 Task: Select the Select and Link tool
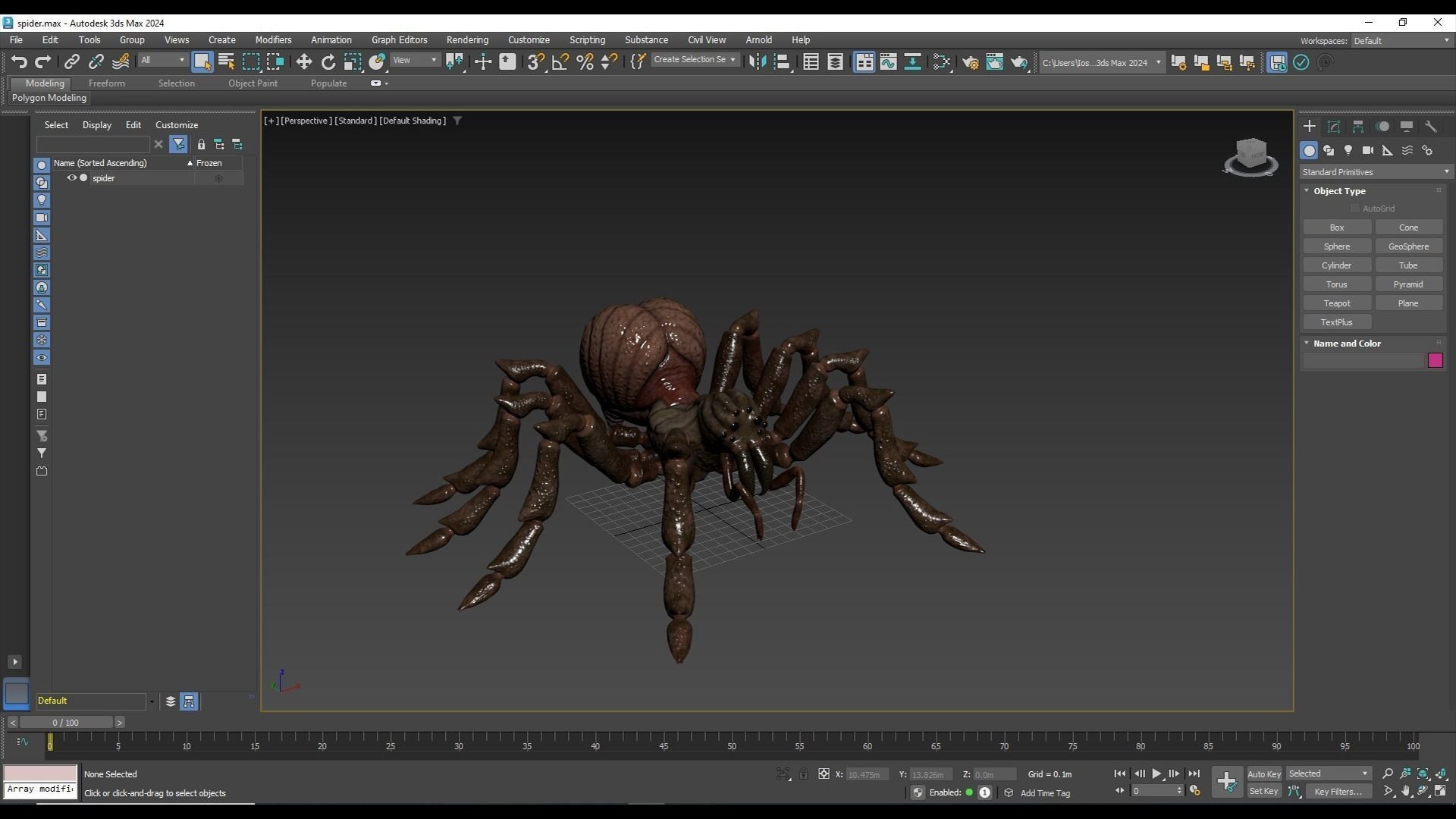[72, 62]
